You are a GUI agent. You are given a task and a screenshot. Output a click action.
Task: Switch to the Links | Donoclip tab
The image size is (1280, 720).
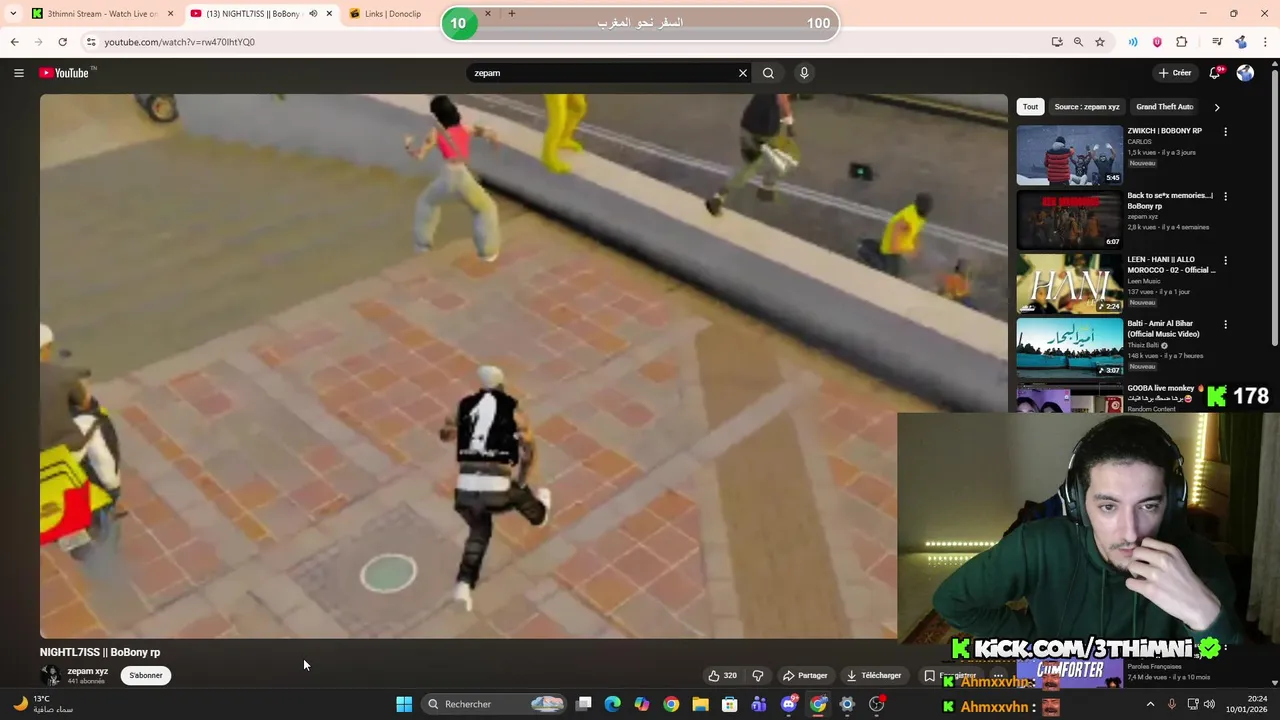click(x=392, y=14)
